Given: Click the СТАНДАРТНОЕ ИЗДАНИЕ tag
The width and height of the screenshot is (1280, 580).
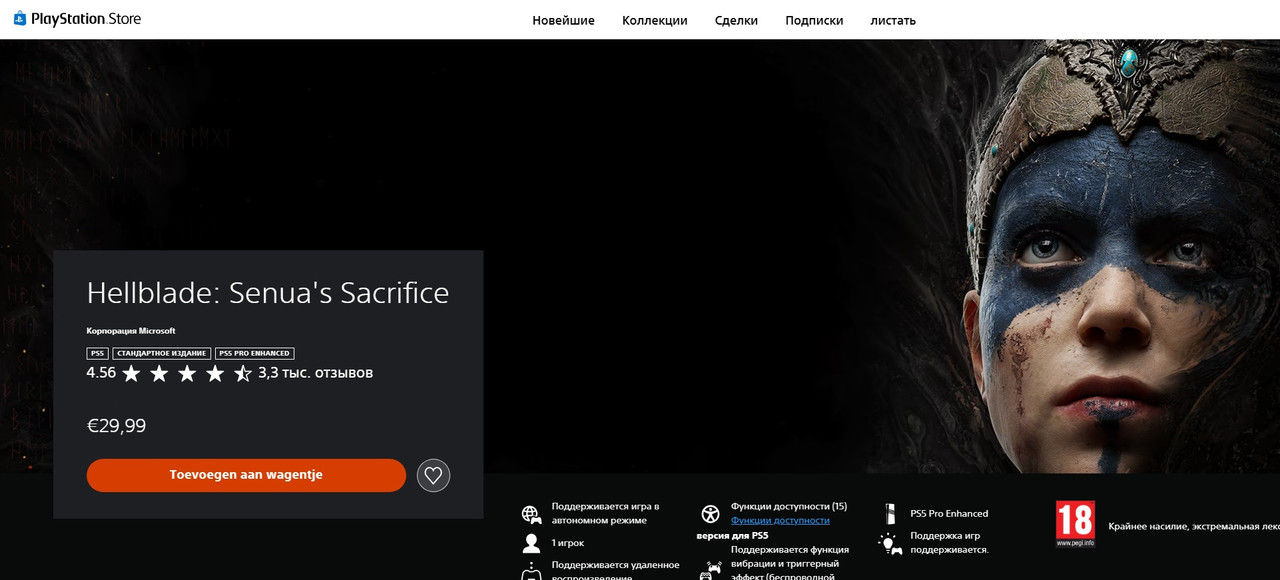Looking at the screenshot, I should (x=162, y=353).
